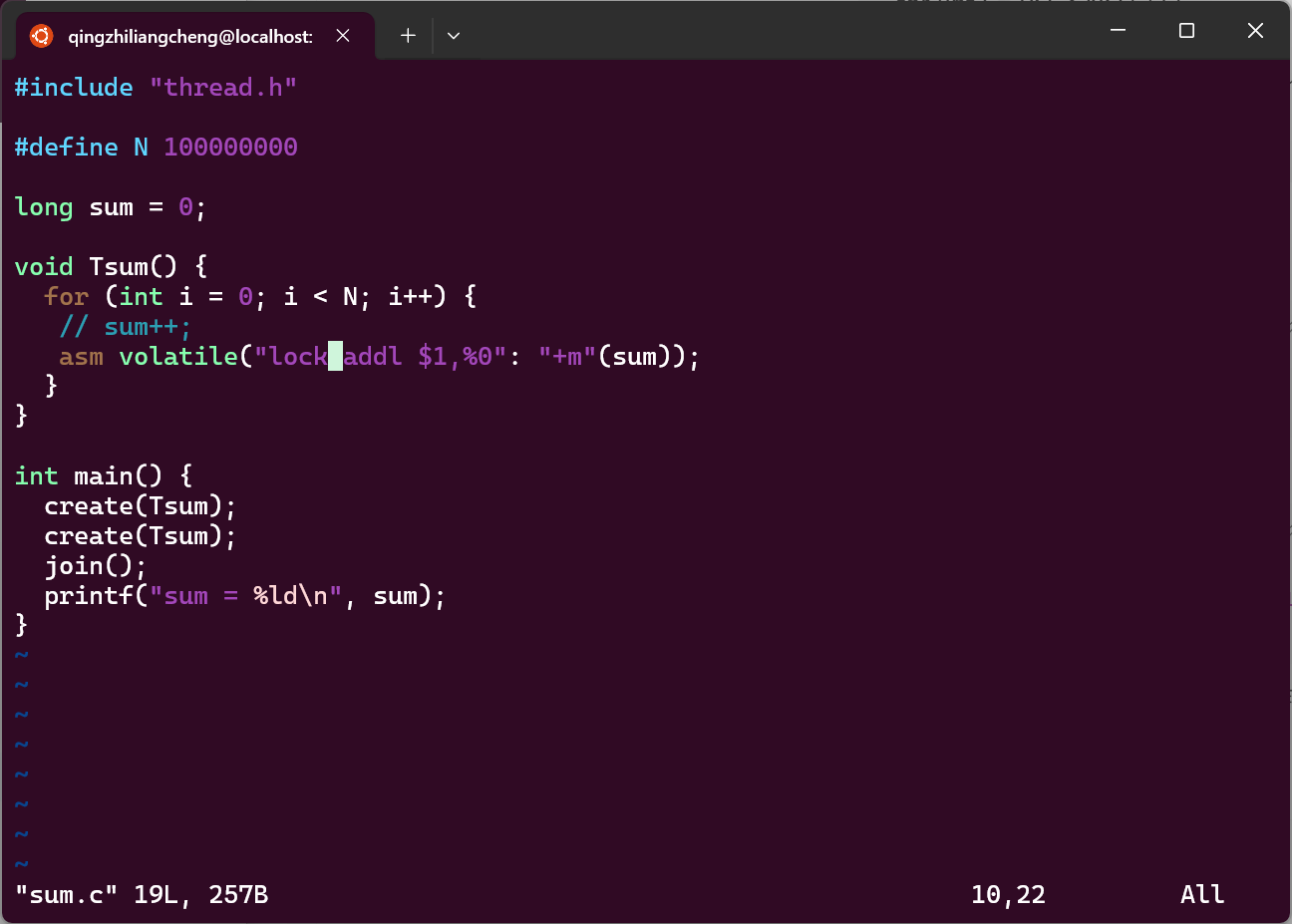Click the number 100000000 in the define
This screenshot has width=1292, height=924.
(x=230, y=148)
